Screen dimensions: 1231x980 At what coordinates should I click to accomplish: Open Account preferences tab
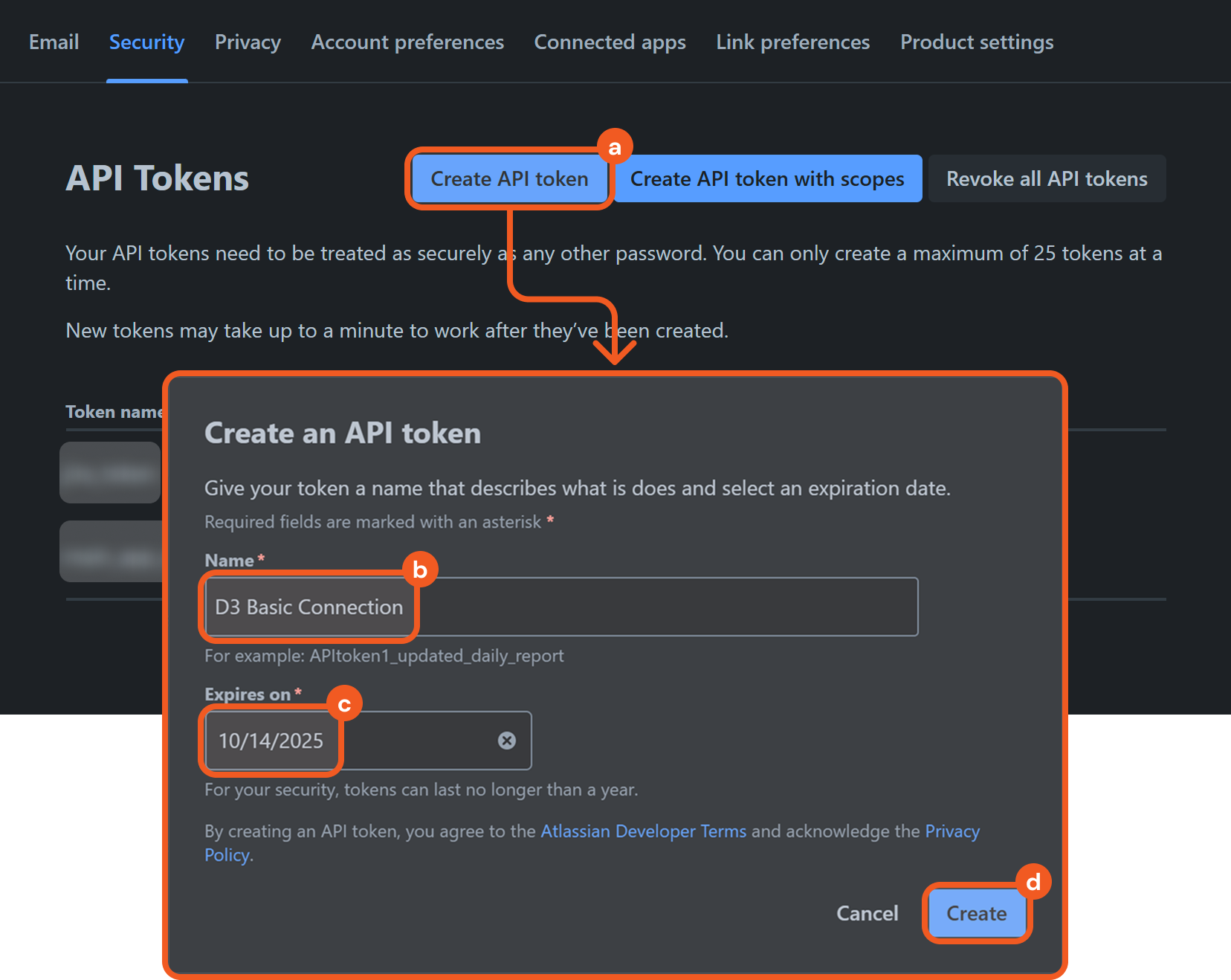pos(407,42)
